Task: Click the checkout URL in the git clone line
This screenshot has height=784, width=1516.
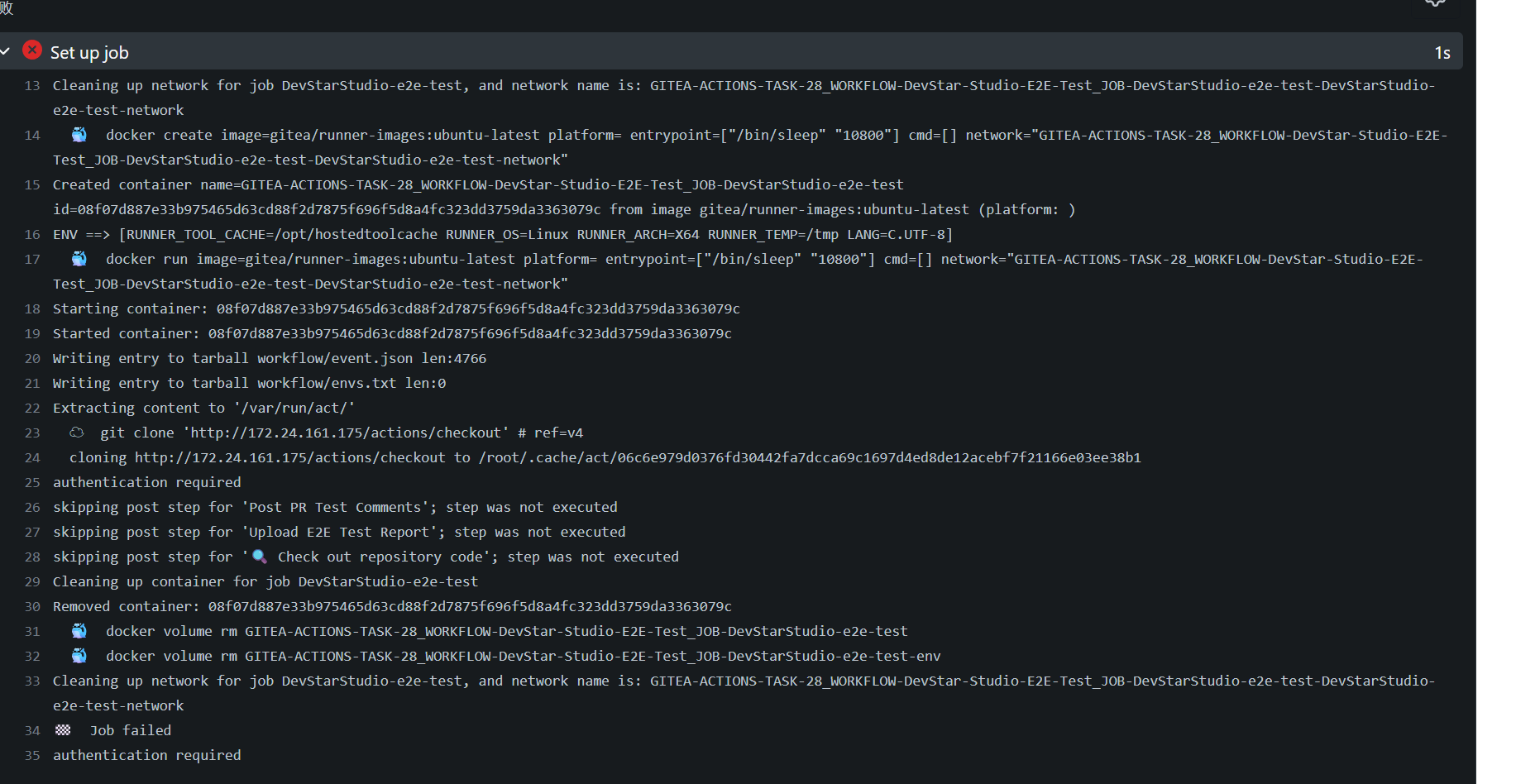Action: coord(346,433)
